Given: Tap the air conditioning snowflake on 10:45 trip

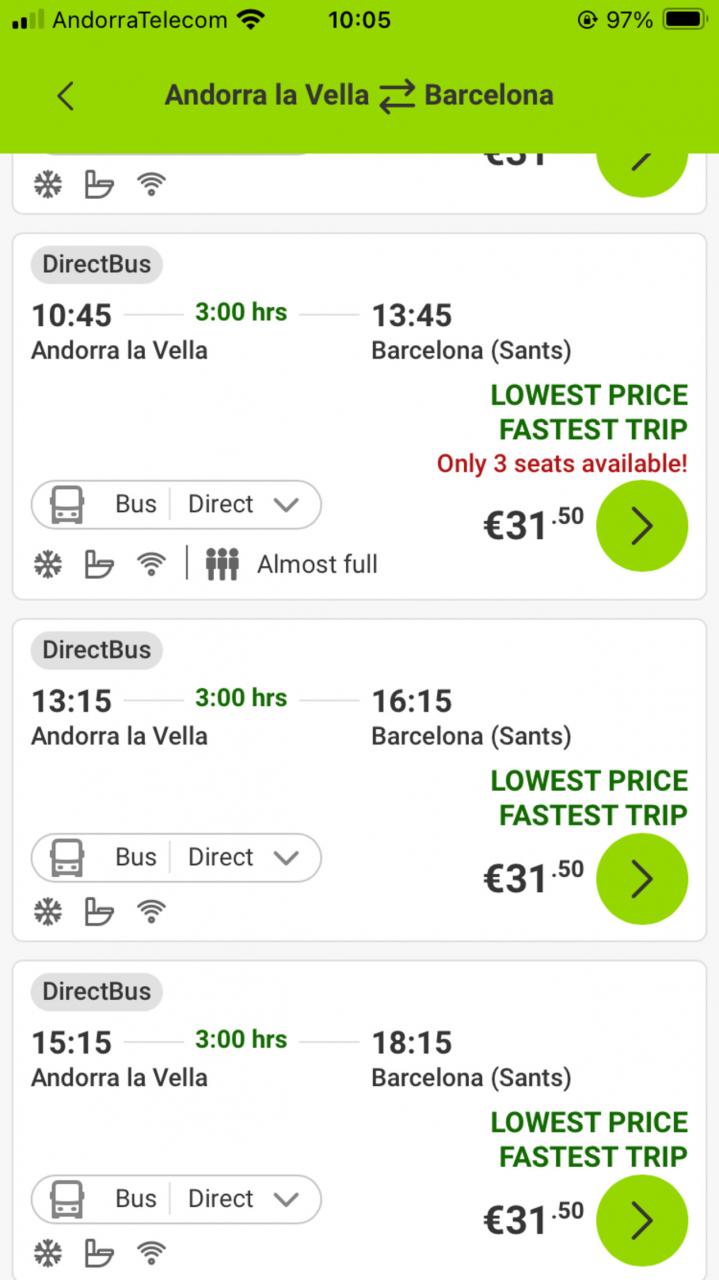Looking at the screenshot, I should [x=47, y=565].
